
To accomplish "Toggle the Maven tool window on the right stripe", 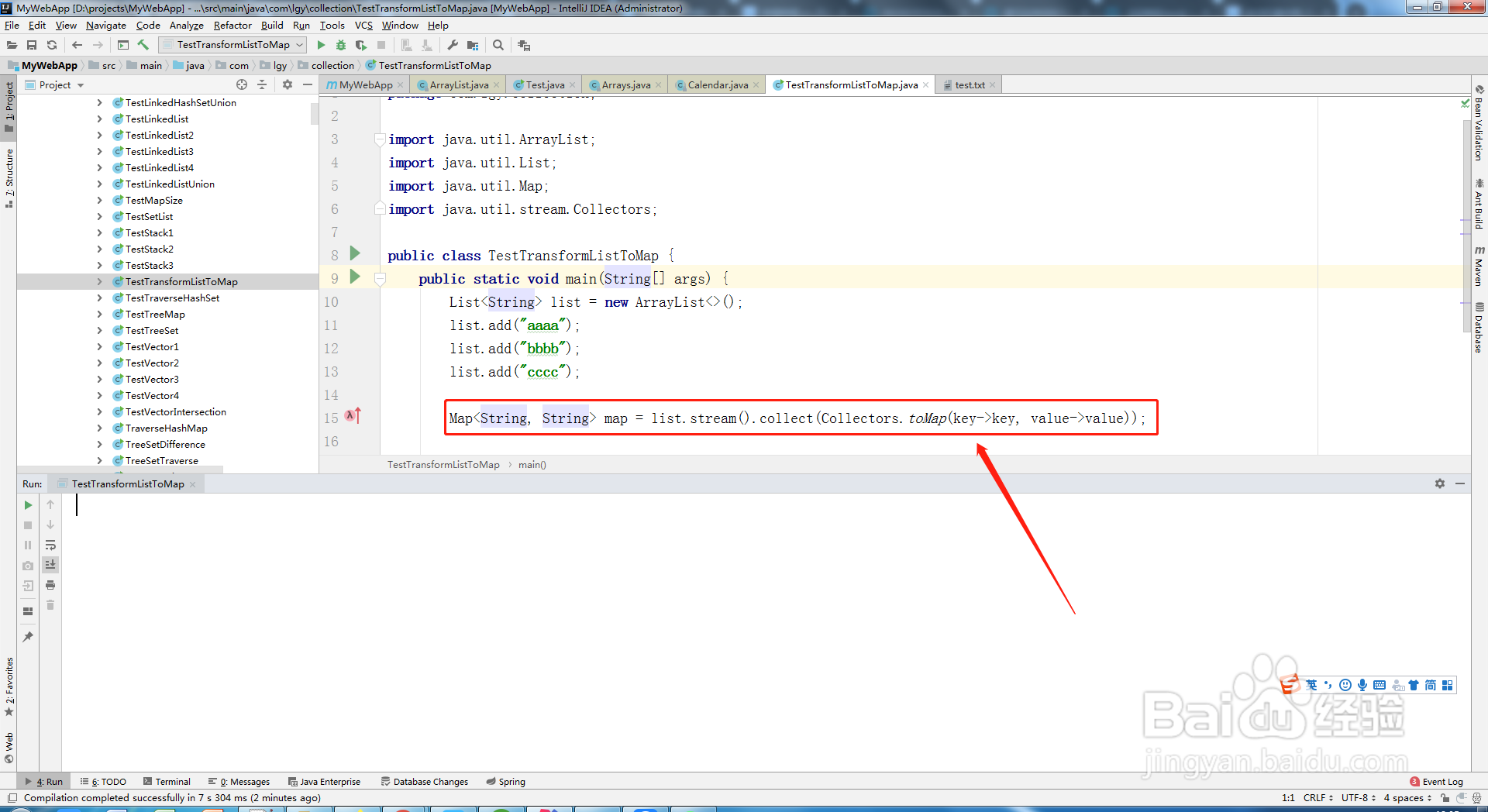I will (x=1479, y=267).
